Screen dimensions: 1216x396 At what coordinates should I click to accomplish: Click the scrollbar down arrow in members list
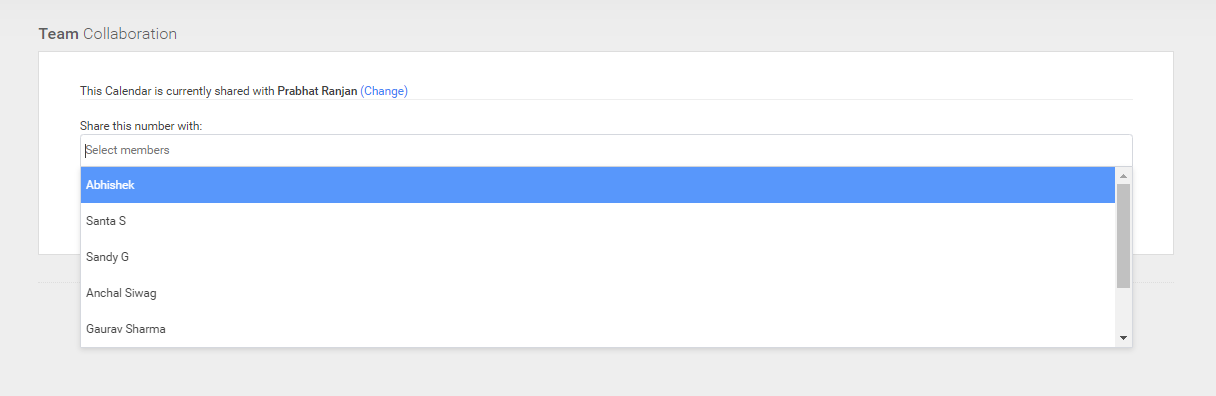point(1123,338)
